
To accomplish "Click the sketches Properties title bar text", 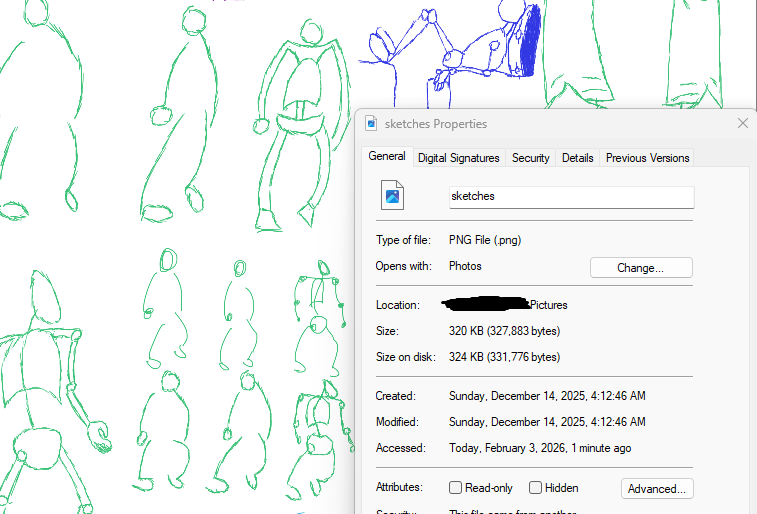I will pos(436,124).
